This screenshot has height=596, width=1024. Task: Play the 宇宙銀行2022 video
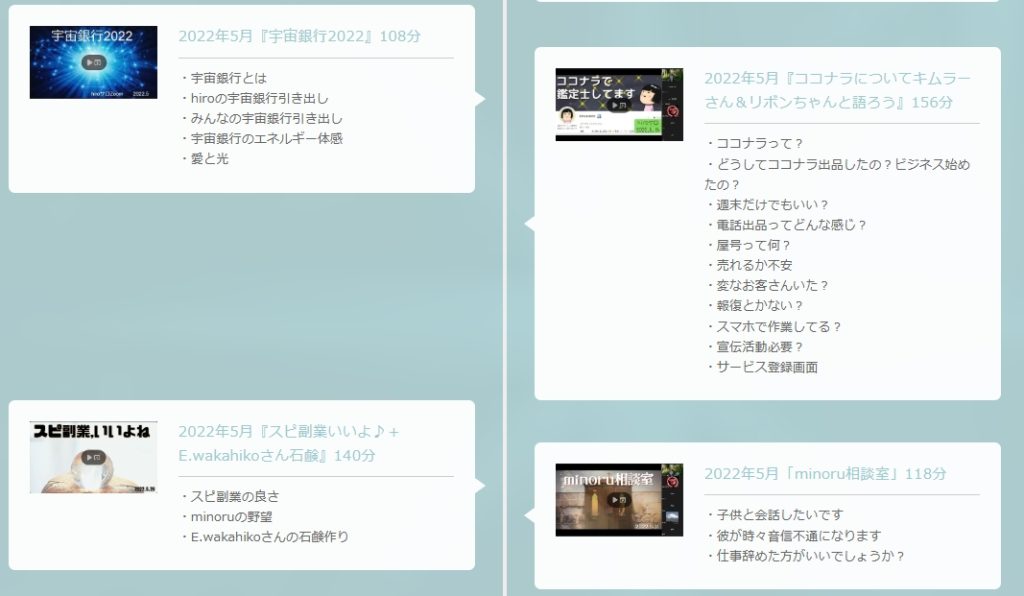tap(93, 62)
